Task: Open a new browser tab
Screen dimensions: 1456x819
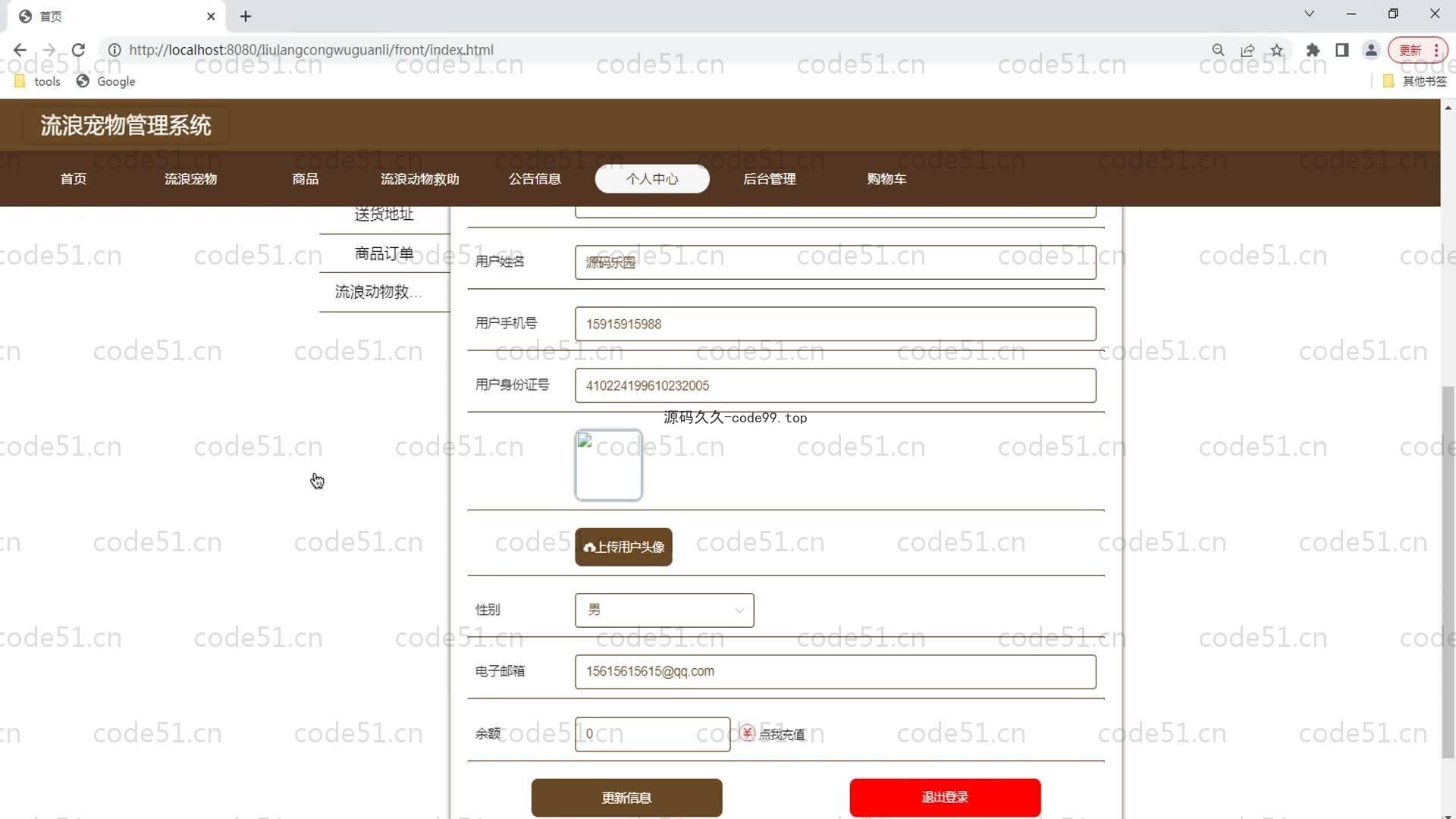Action: (246, 16)
